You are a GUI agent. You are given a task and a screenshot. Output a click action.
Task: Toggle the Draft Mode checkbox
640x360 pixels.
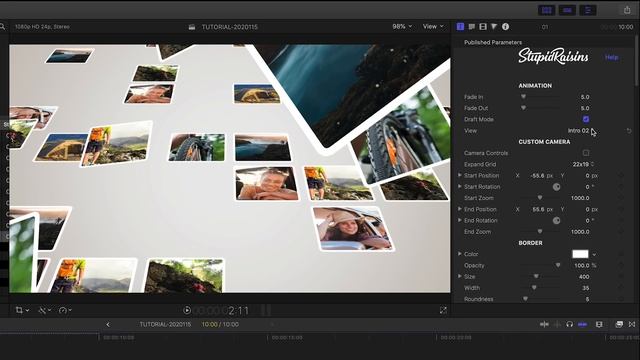[x=586, y=119]
